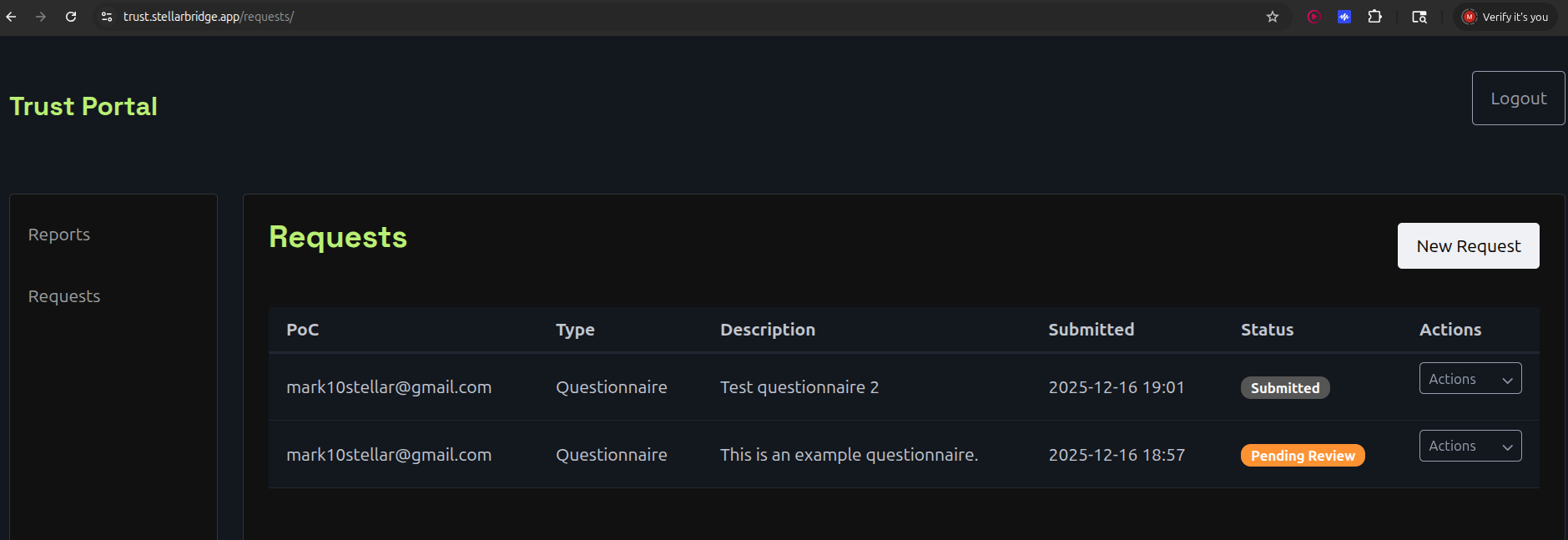
Task: Bookmark this page with star icon
Action: pos(1273,17)
